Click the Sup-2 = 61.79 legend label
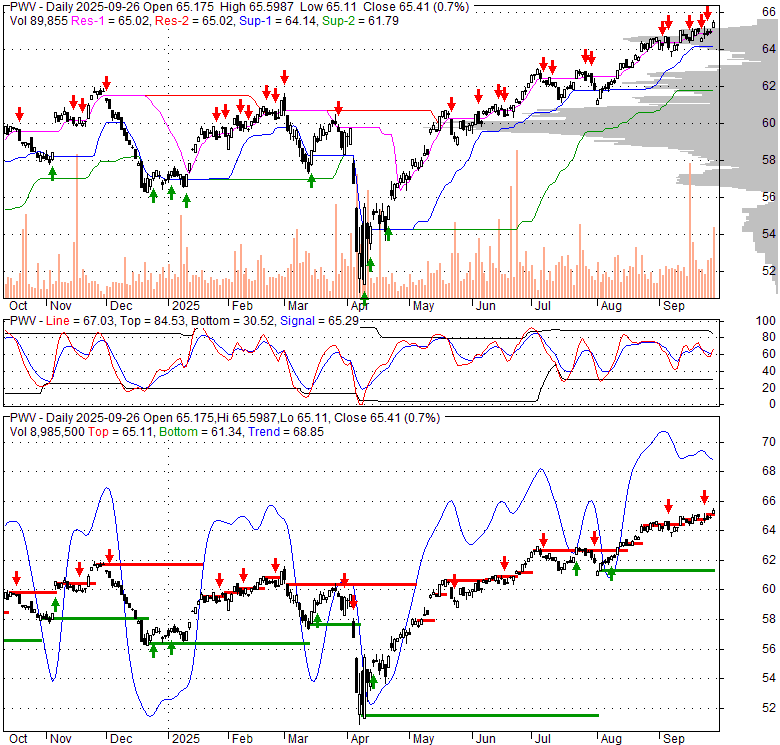 tap(360, 21)
